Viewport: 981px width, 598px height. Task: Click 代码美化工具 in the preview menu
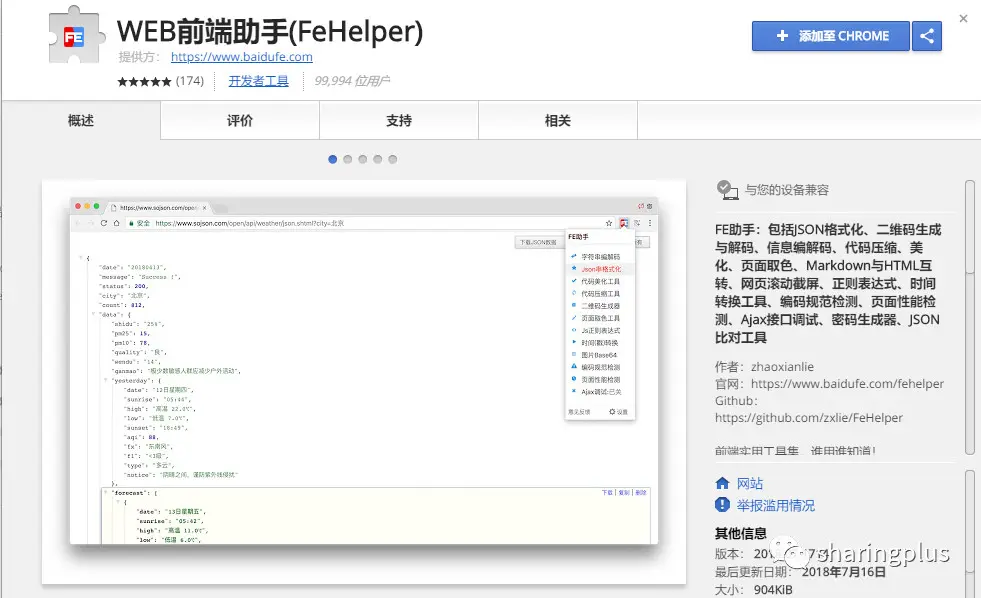600,281
